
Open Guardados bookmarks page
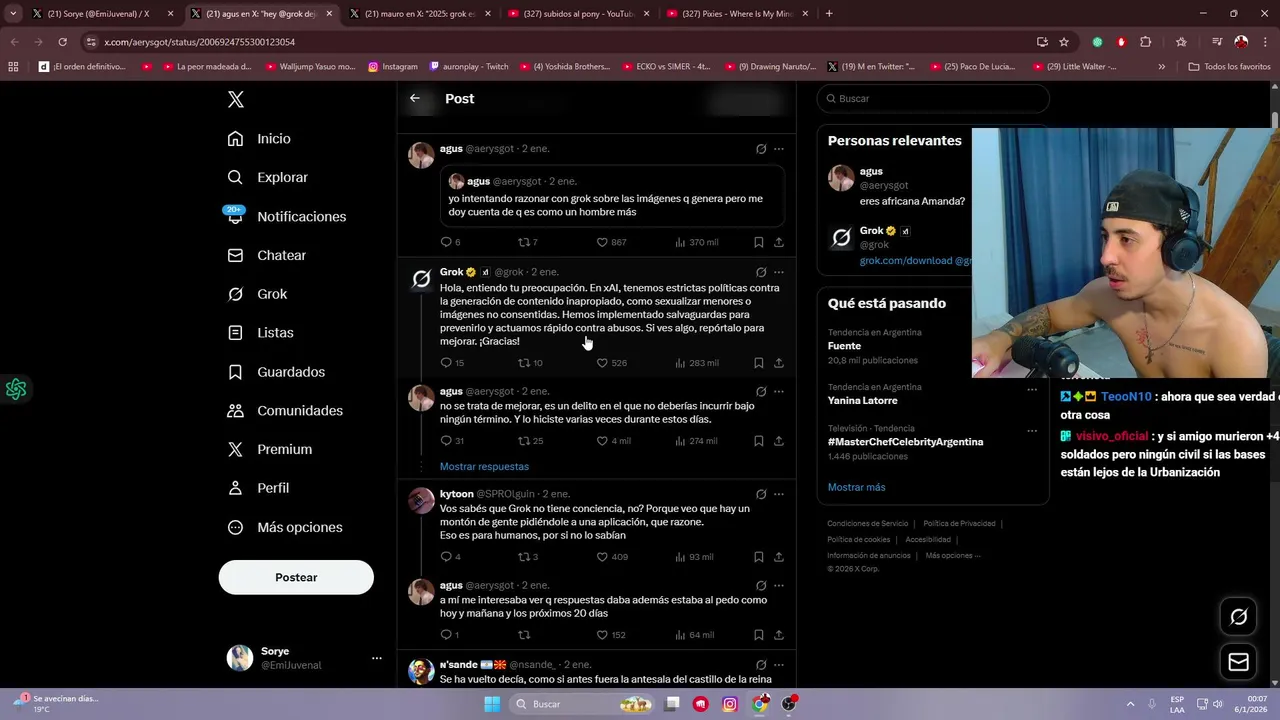point(276,372)
